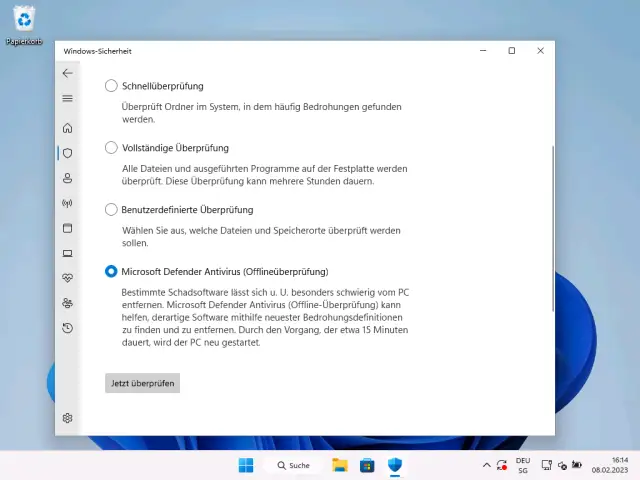Open App & browser control icon
The height and width of the screenshot is (480, 640).
(68, 228)
